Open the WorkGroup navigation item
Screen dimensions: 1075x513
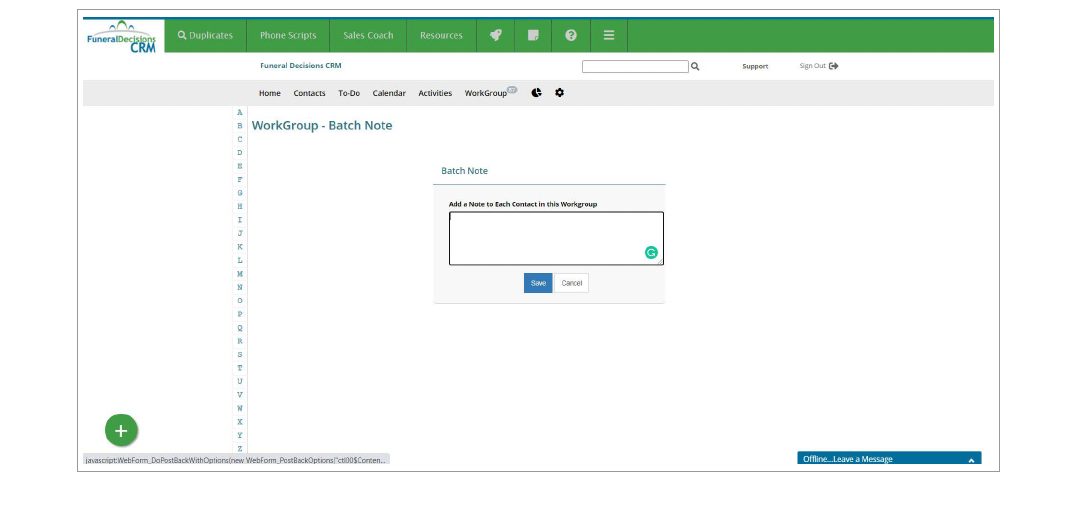pos(486,93)
